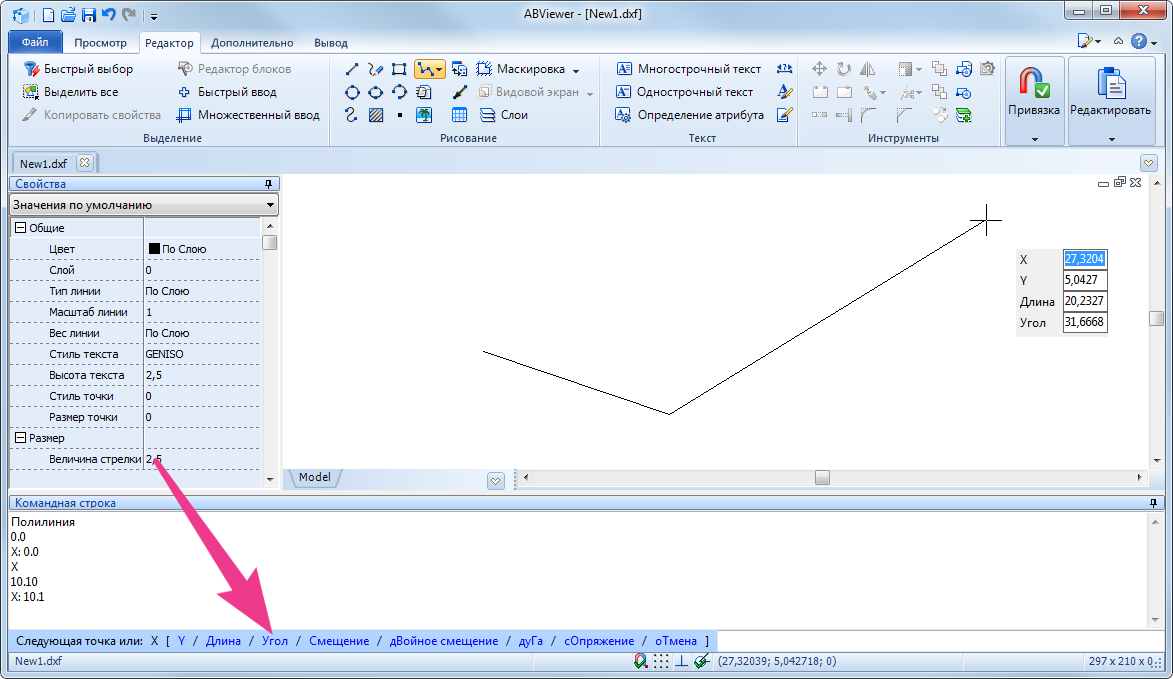Image resolution: width=1173 pixels, height=679 pixels.
Task: Collapse the Общие property group
Action: coord(19,228)
